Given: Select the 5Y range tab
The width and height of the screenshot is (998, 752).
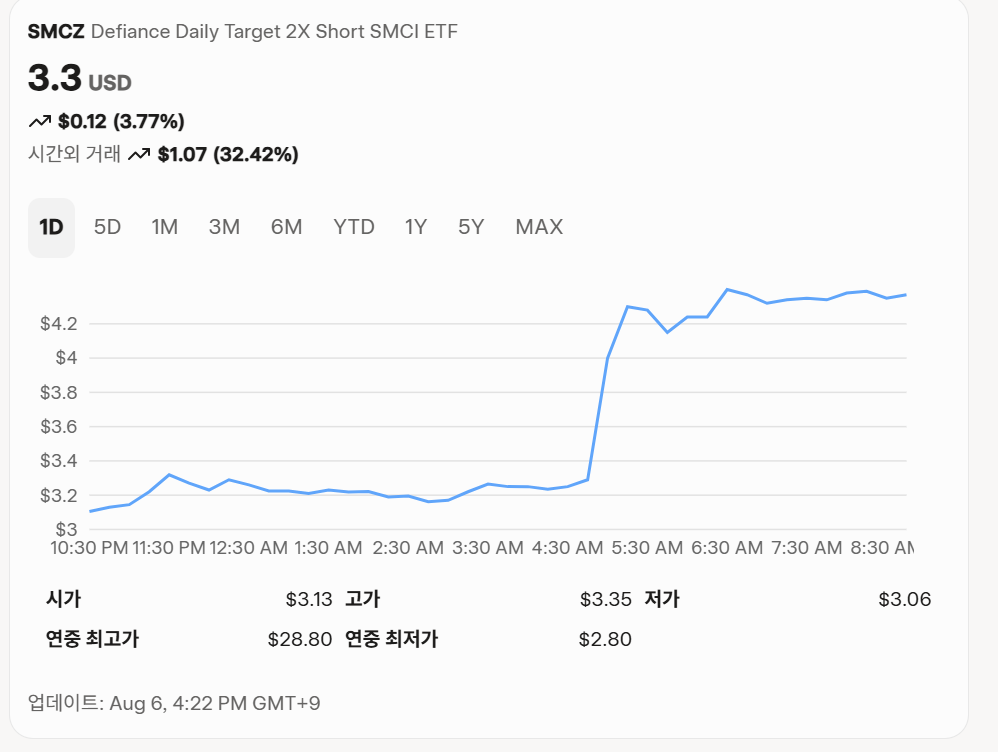Looking at the screenshot, I should [471, 227].
